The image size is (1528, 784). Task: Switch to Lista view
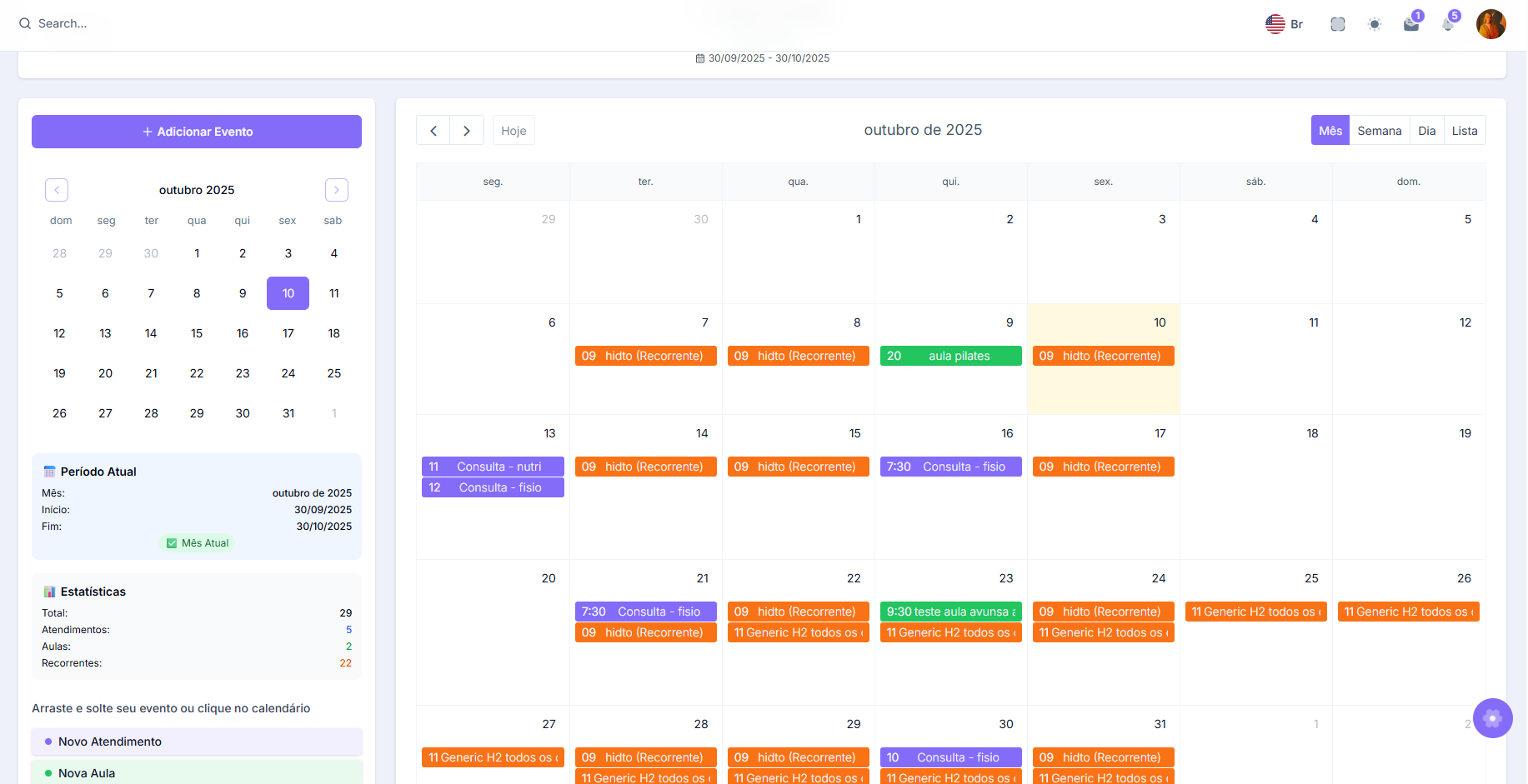[1465, 130]
